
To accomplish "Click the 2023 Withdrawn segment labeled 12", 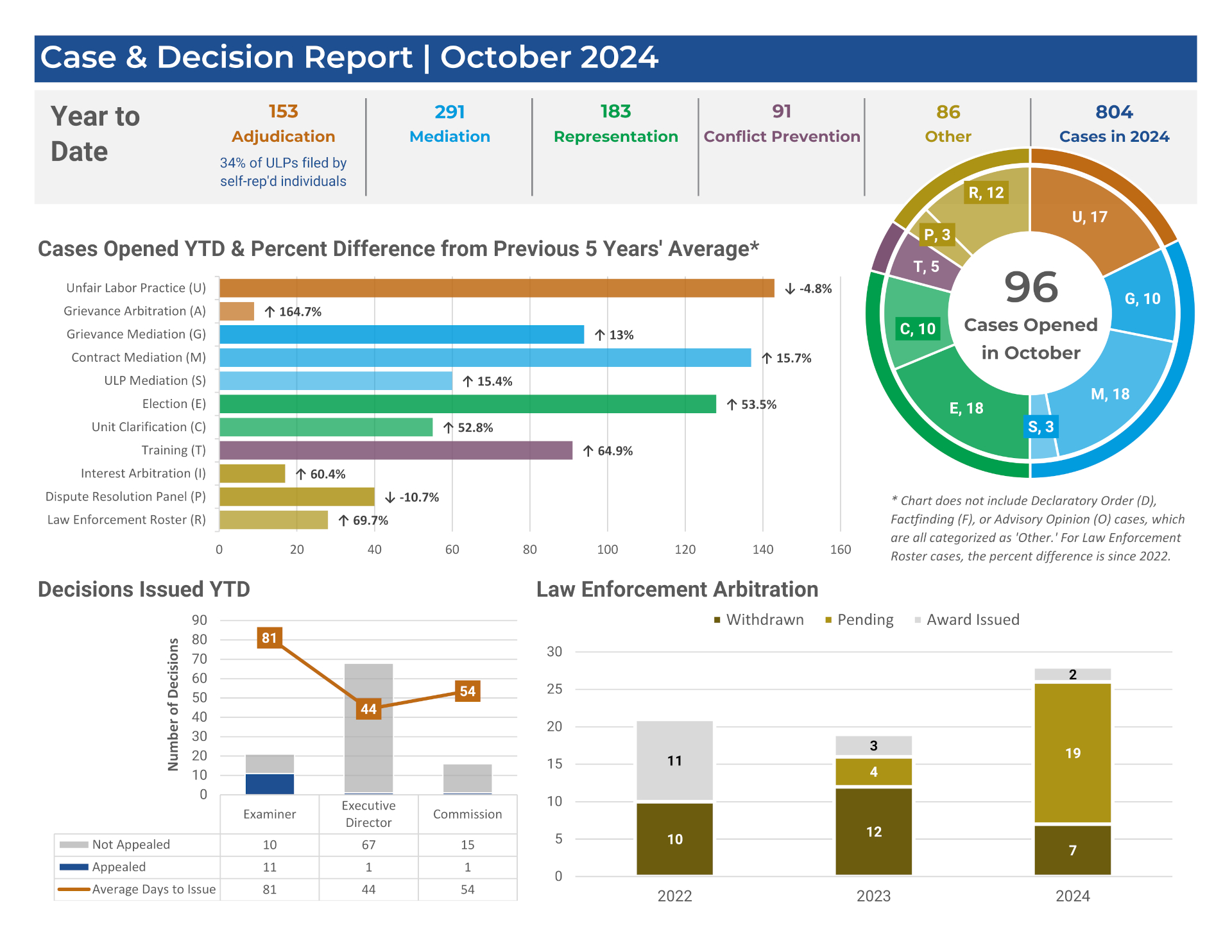I will (x=873, y=831).
